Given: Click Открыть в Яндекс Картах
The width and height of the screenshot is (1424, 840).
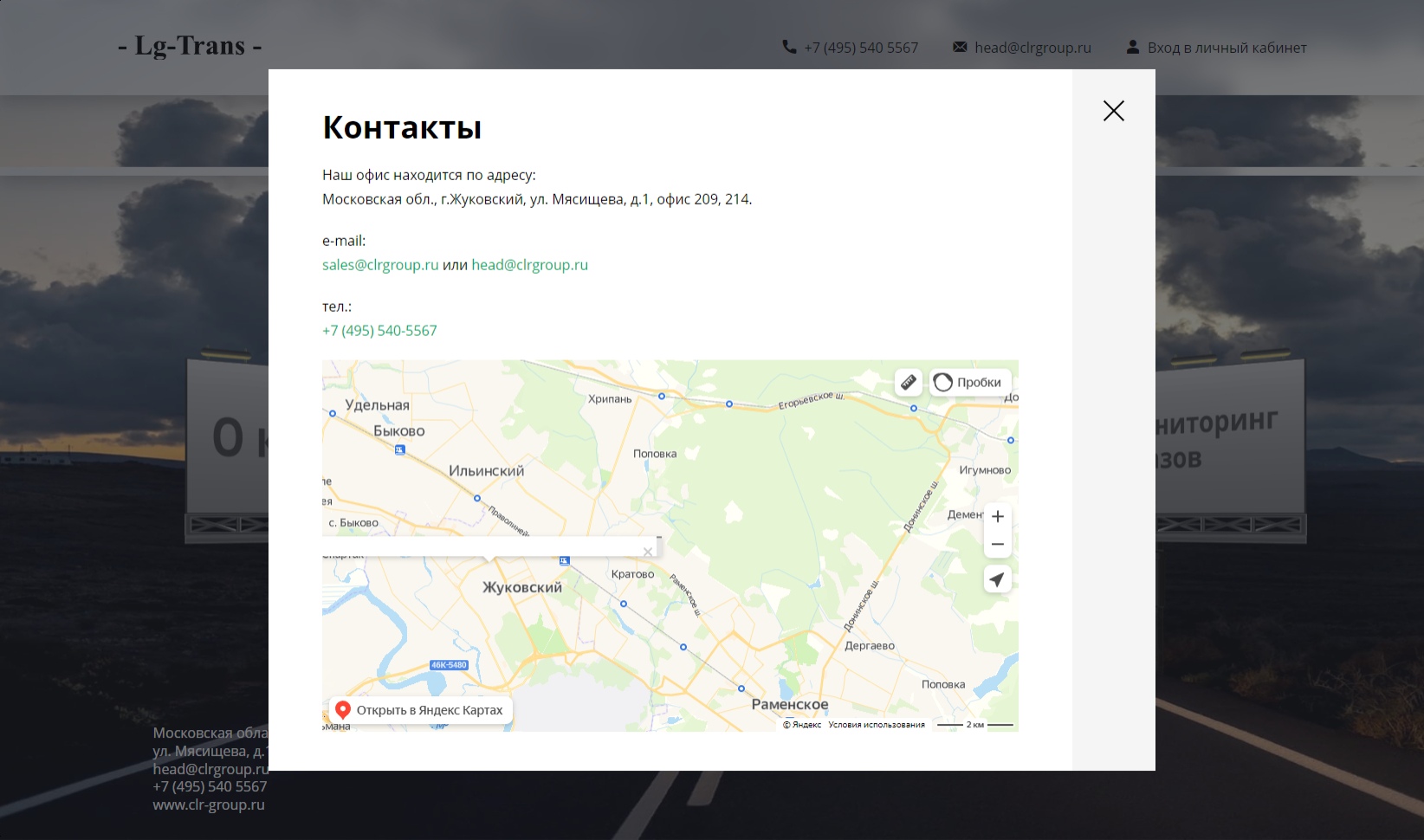Looking at the screenshot, I should 430,709.
